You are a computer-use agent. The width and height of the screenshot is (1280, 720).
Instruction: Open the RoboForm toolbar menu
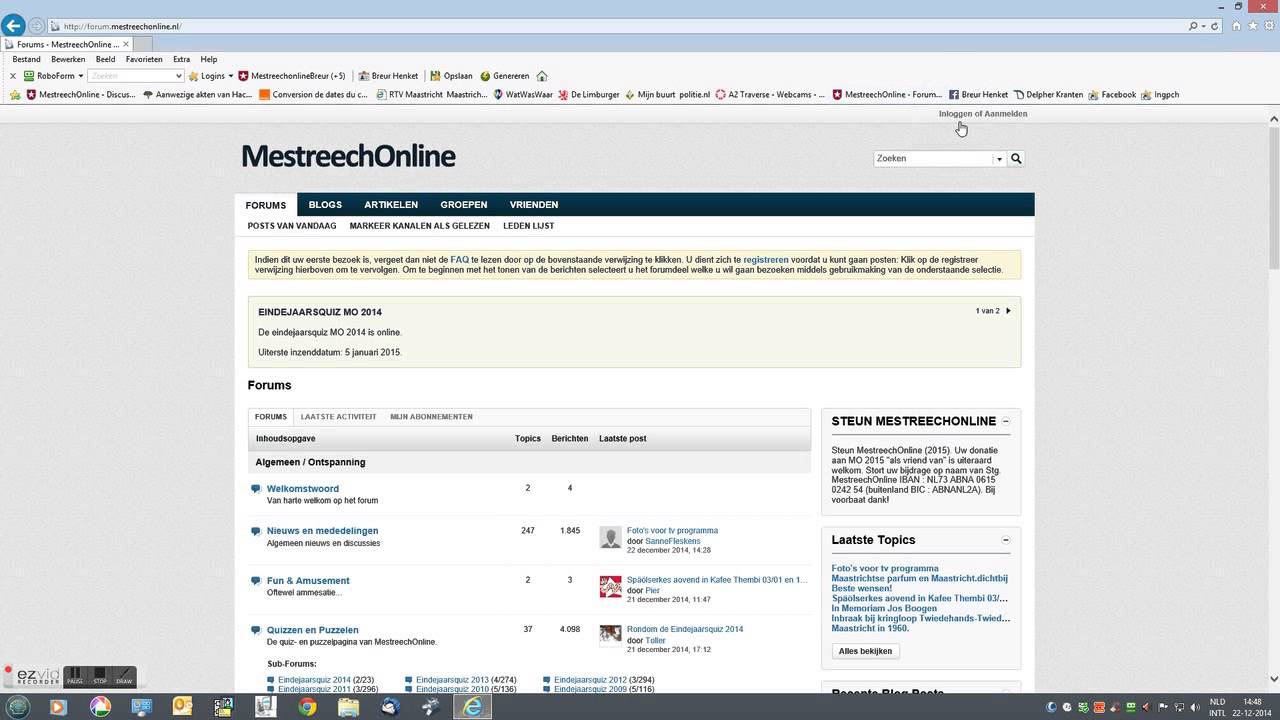pyautogui.click(x=54, y=76)
